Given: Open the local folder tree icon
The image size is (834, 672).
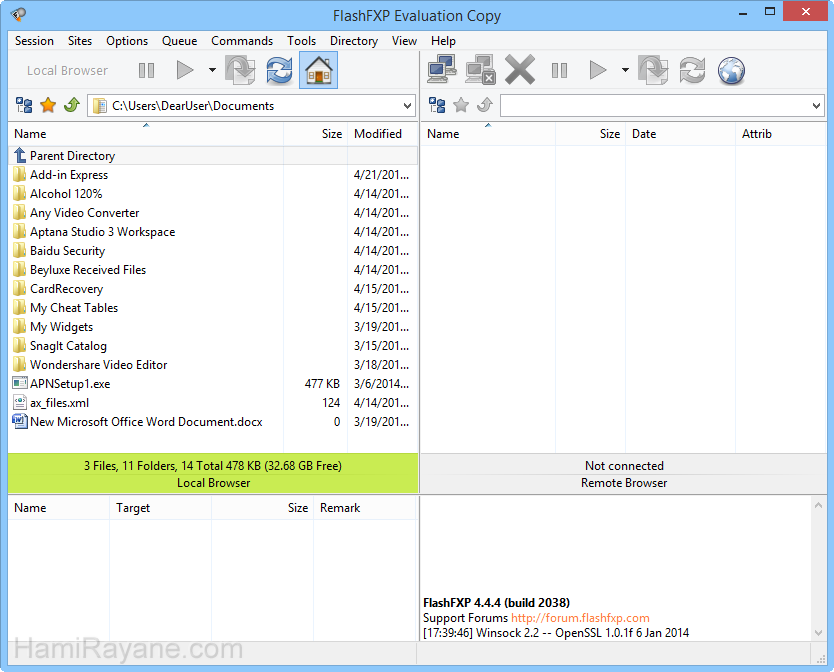Looking at the screenshot, I should pos(24,105).
